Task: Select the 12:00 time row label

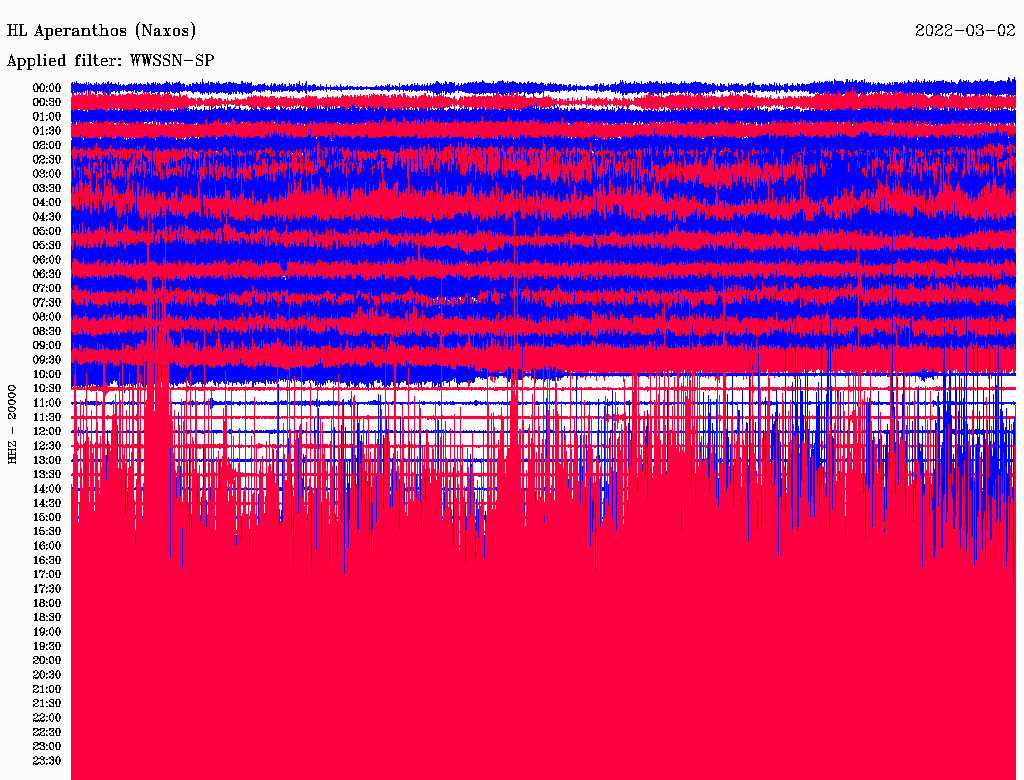Action: 47,431
